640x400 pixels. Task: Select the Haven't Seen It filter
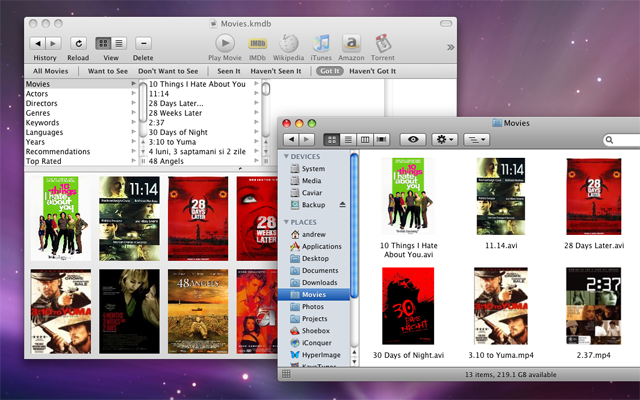[x=276, y=71]
